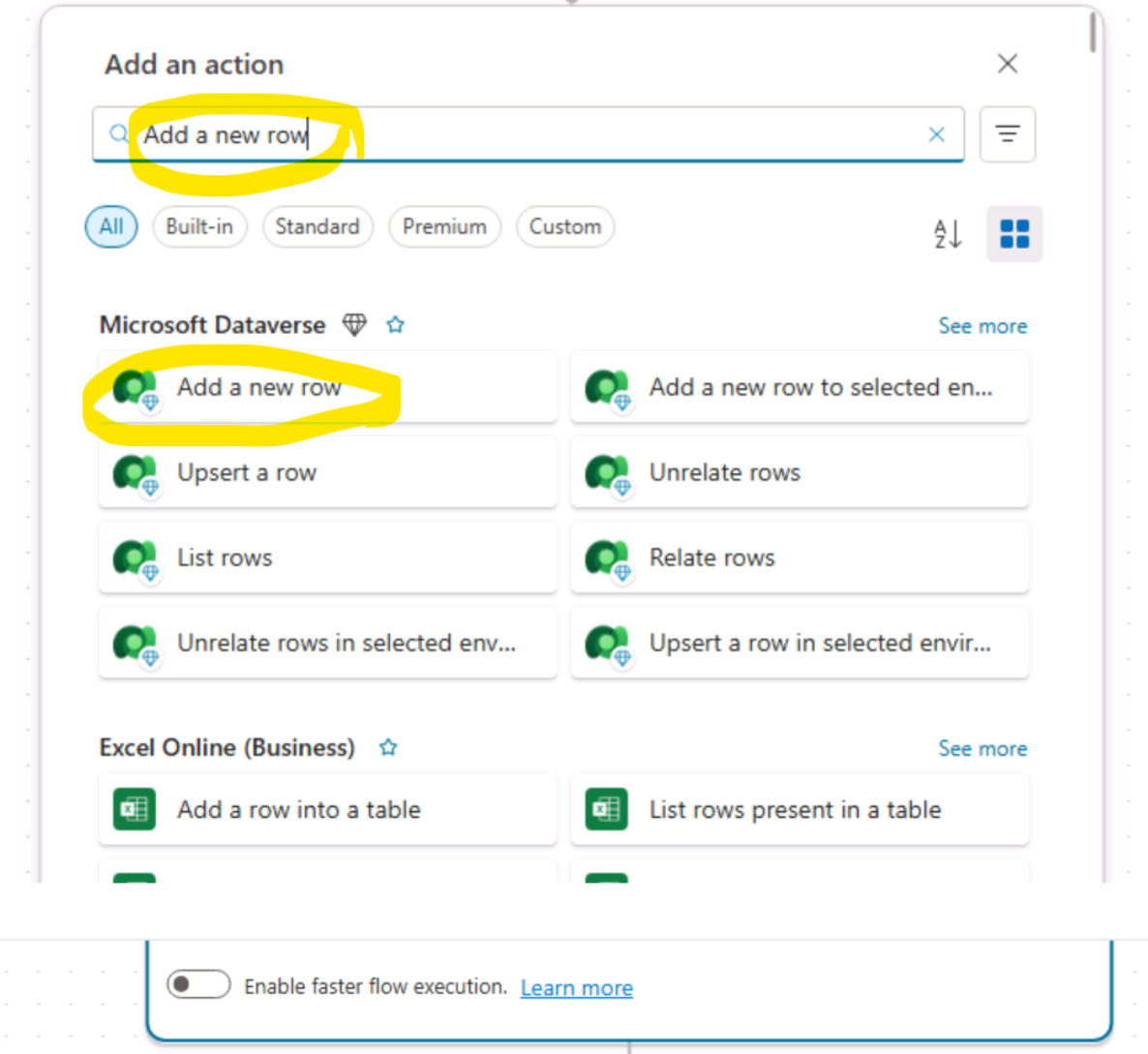Close the Add an action panel
This screenshot has height=1054, width=1148.
click(1007, 64)
